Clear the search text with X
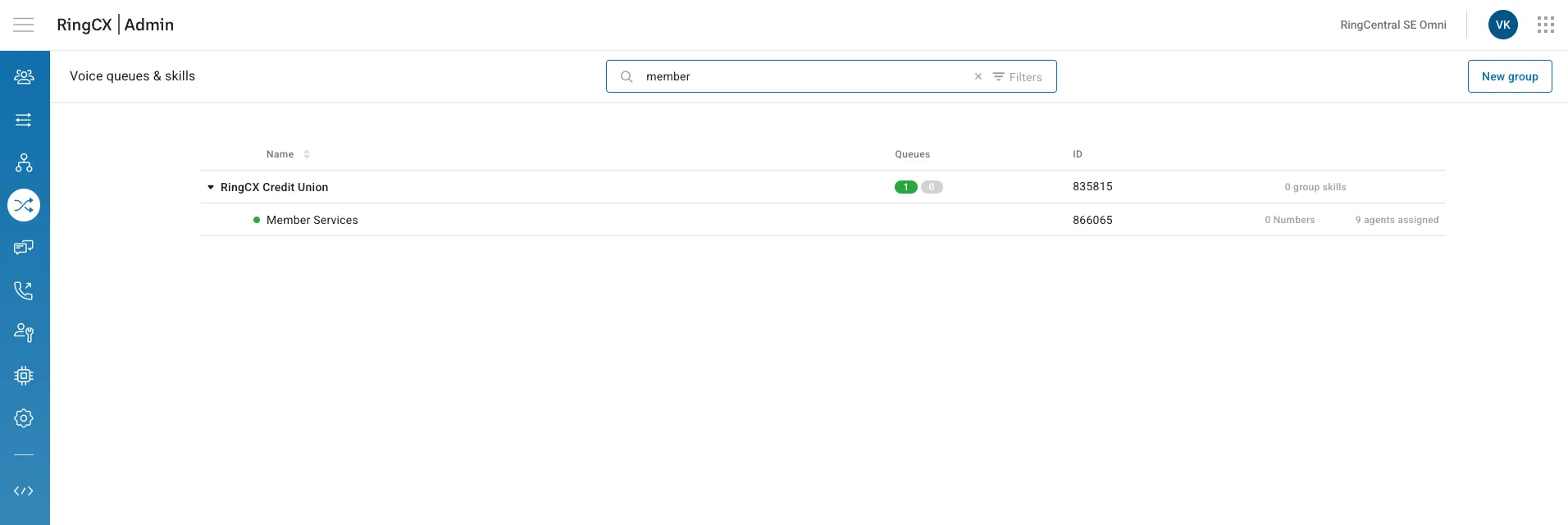This screenshot has height=525, width=1568. click(978, 76)
